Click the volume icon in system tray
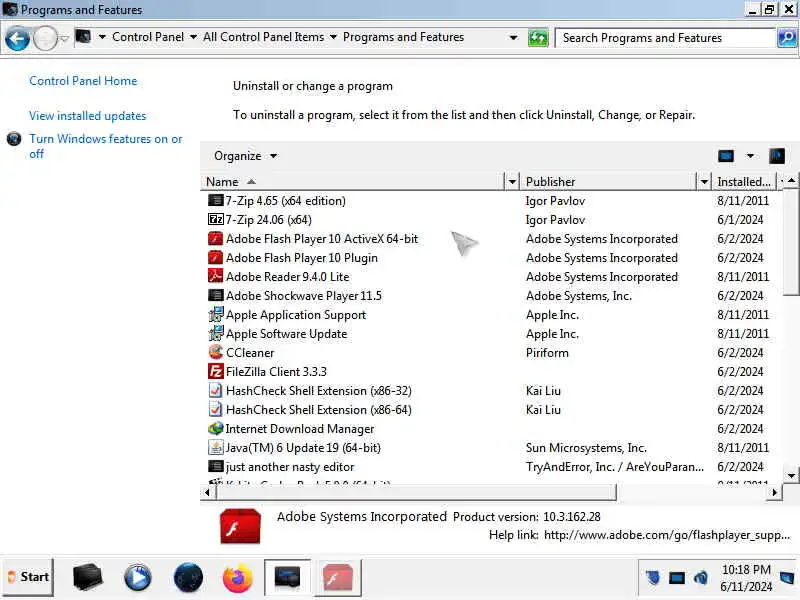This screenshot has width=800, height=600. point(701,578)
